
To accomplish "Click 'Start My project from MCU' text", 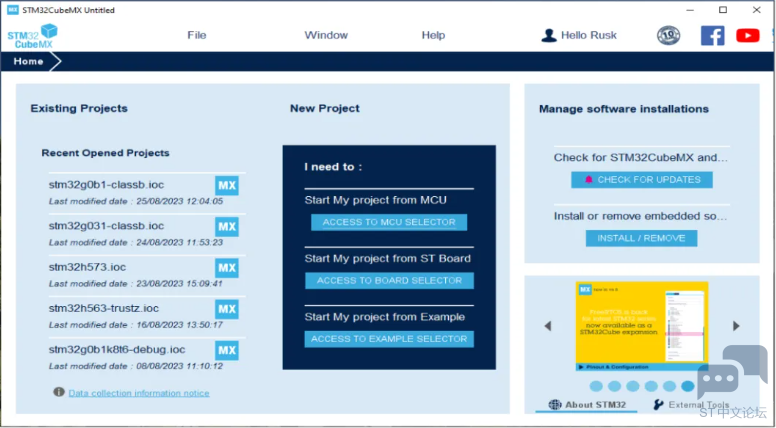I will click(x=376, y=200).
